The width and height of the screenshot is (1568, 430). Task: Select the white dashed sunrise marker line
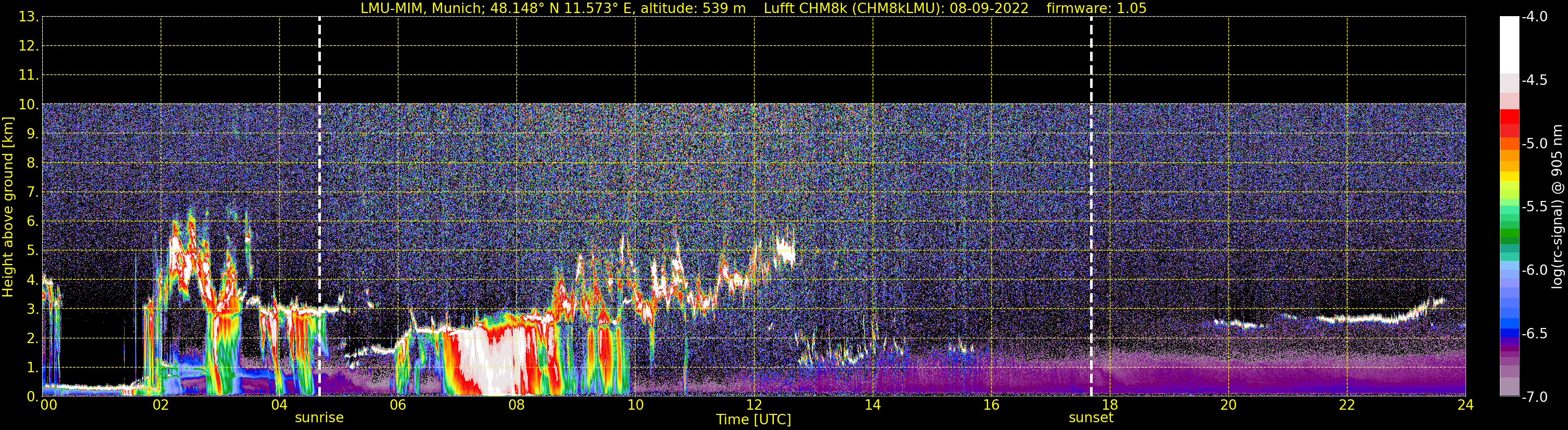coord(319,207)
